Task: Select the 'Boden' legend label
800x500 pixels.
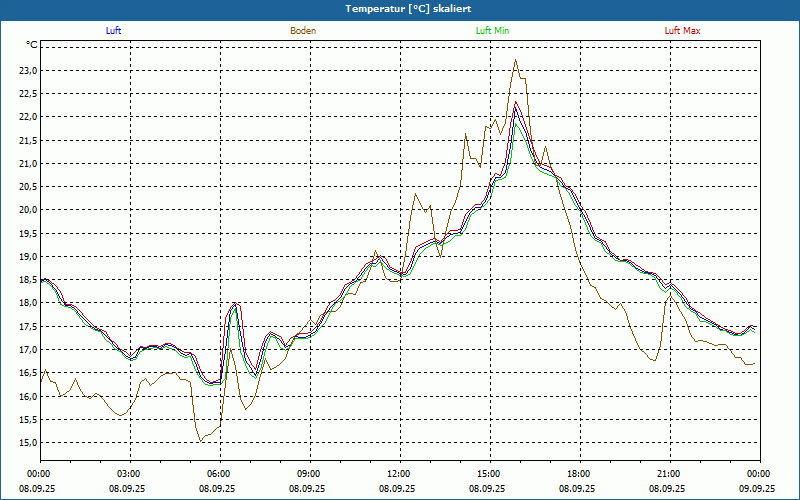Action: pos(303,31)
